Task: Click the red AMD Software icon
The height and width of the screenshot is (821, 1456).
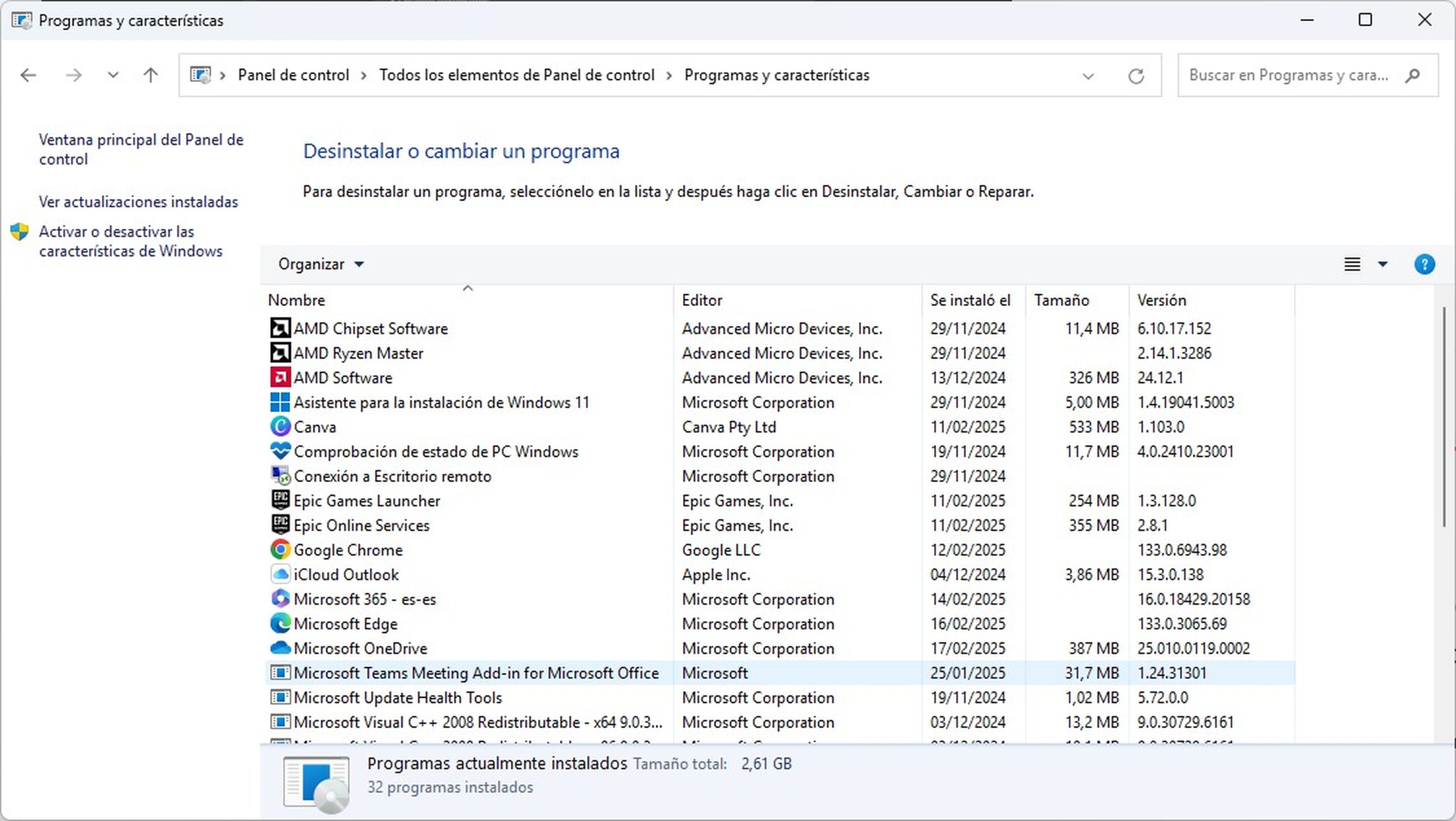Action: 280,378
